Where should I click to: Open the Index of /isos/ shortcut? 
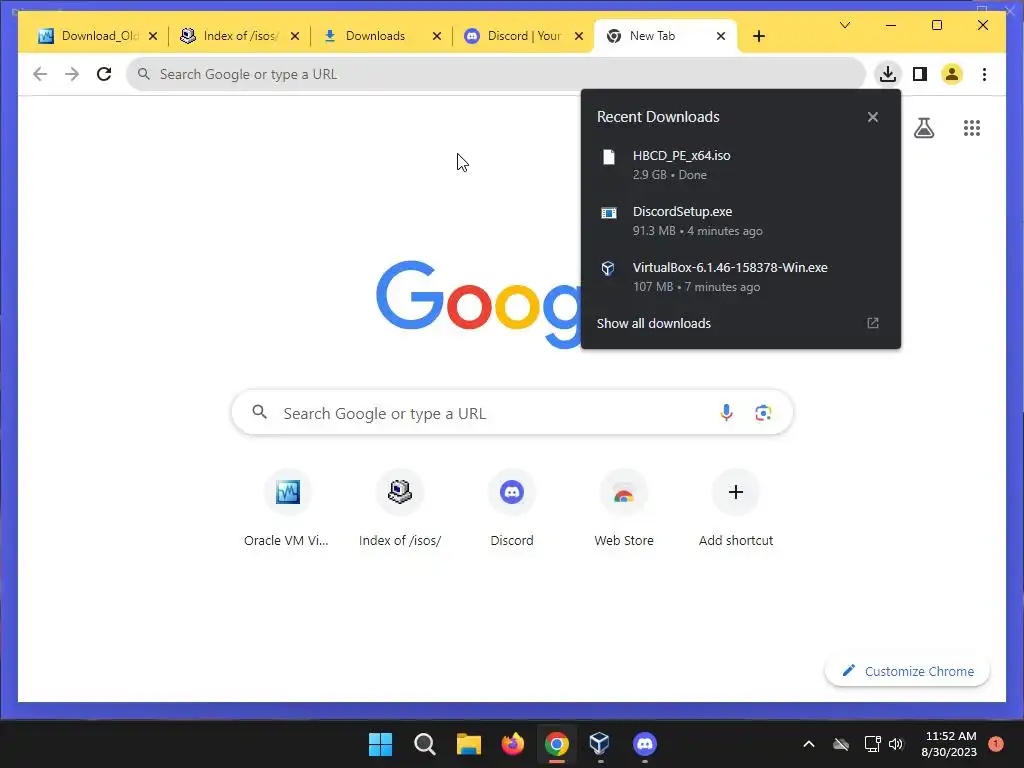point(400,509)
